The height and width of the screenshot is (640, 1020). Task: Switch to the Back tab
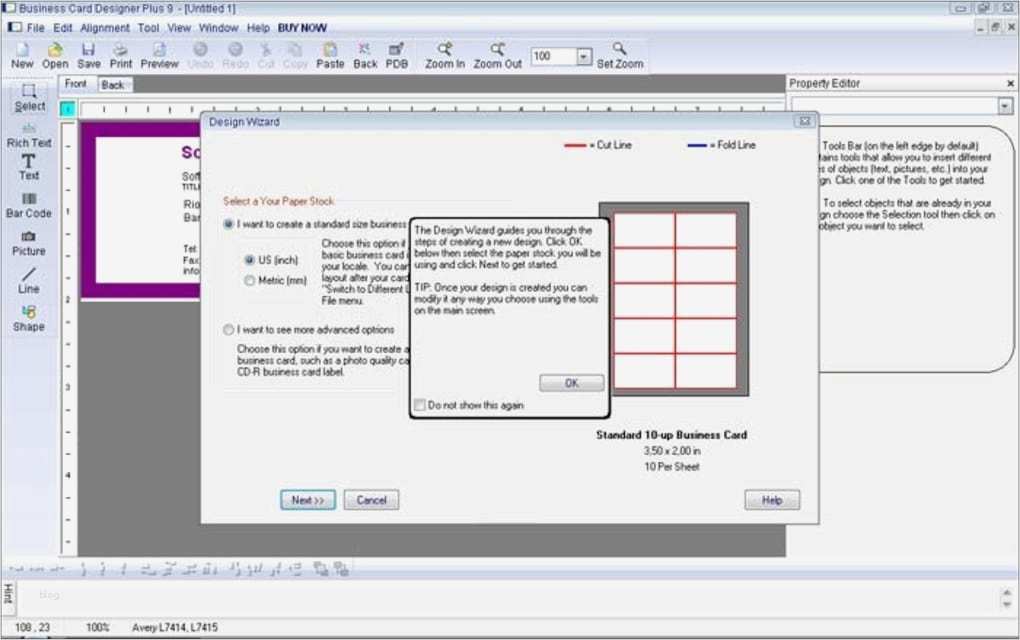(113, 85)
